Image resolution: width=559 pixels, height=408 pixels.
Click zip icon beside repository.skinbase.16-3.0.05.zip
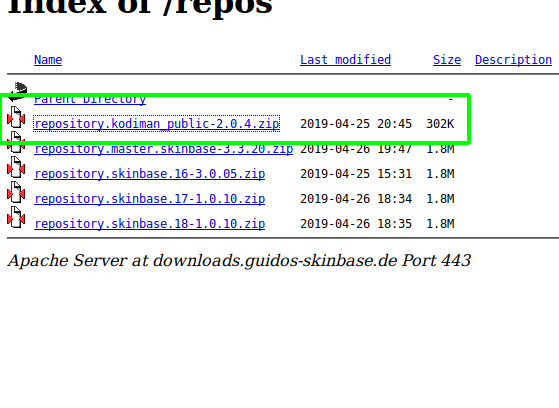16,167
